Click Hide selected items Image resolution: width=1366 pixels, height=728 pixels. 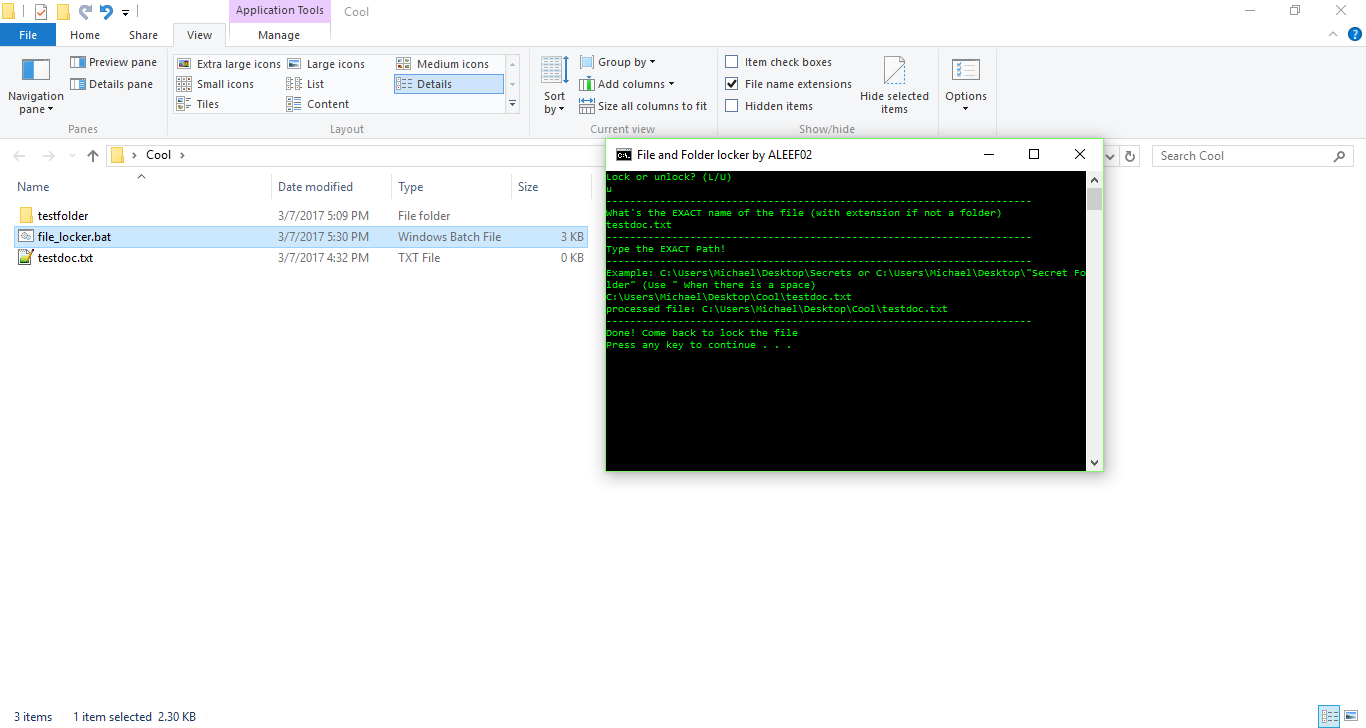[894, 86]
